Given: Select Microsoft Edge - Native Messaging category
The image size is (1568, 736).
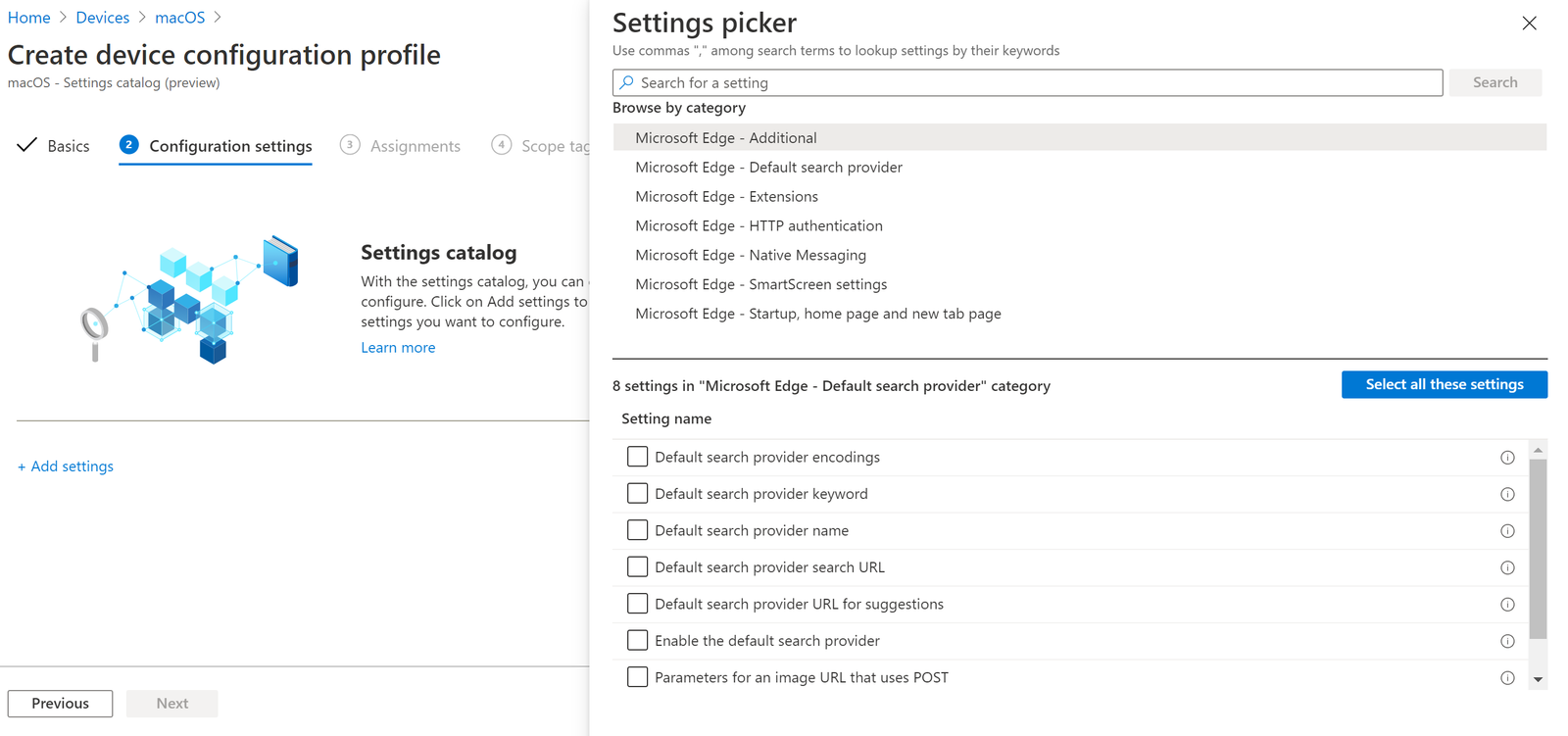Looking at the screenshot, I should click(1079, 255).
